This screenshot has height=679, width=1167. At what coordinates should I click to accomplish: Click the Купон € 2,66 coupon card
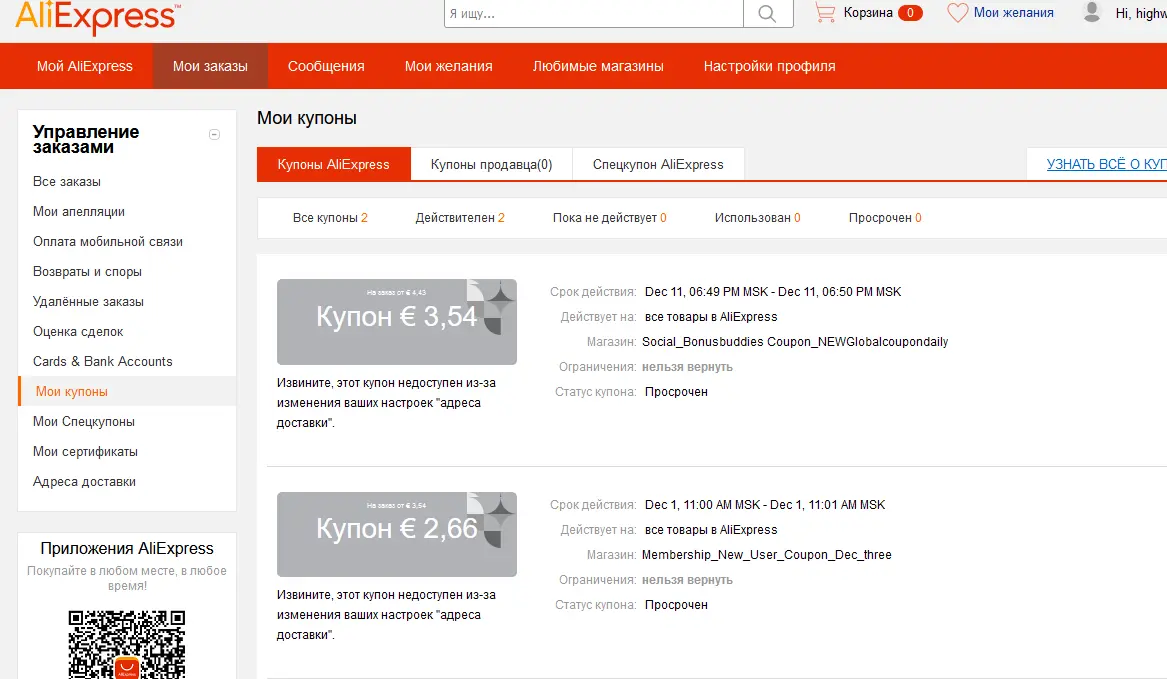point(397,535)
